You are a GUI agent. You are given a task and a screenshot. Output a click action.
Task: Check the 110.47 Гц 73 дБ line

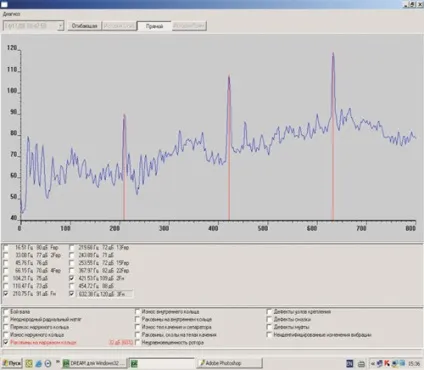point(6,286)
